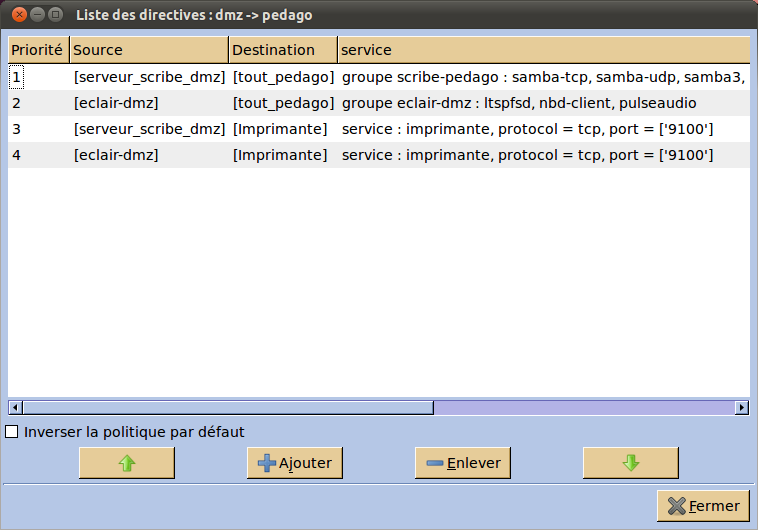Click the Destination column header
758x530 pixels.
(x=283, y=50)
